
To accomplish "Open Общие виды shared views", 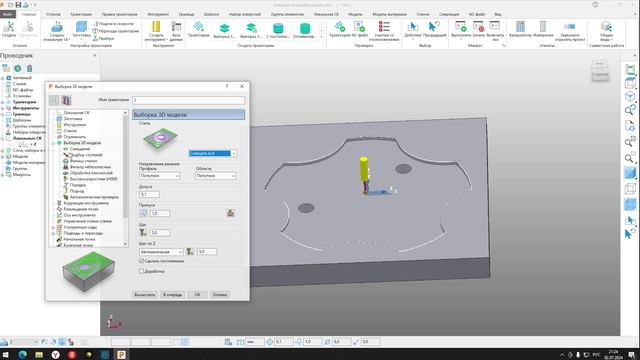I will coord(606,31).
